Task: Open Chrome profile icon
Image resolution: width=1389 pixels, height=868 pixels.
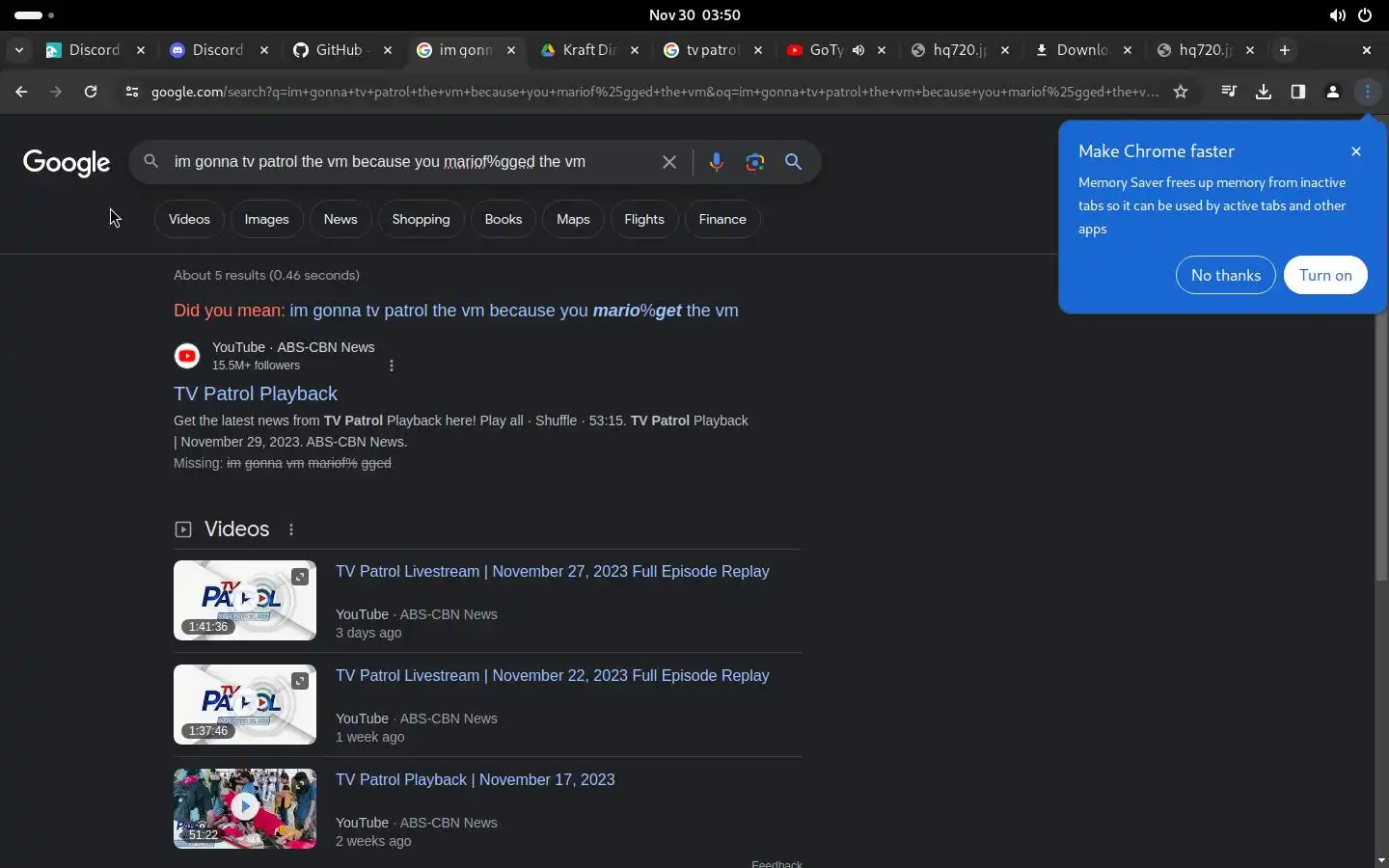Action: click(1333, 92)
